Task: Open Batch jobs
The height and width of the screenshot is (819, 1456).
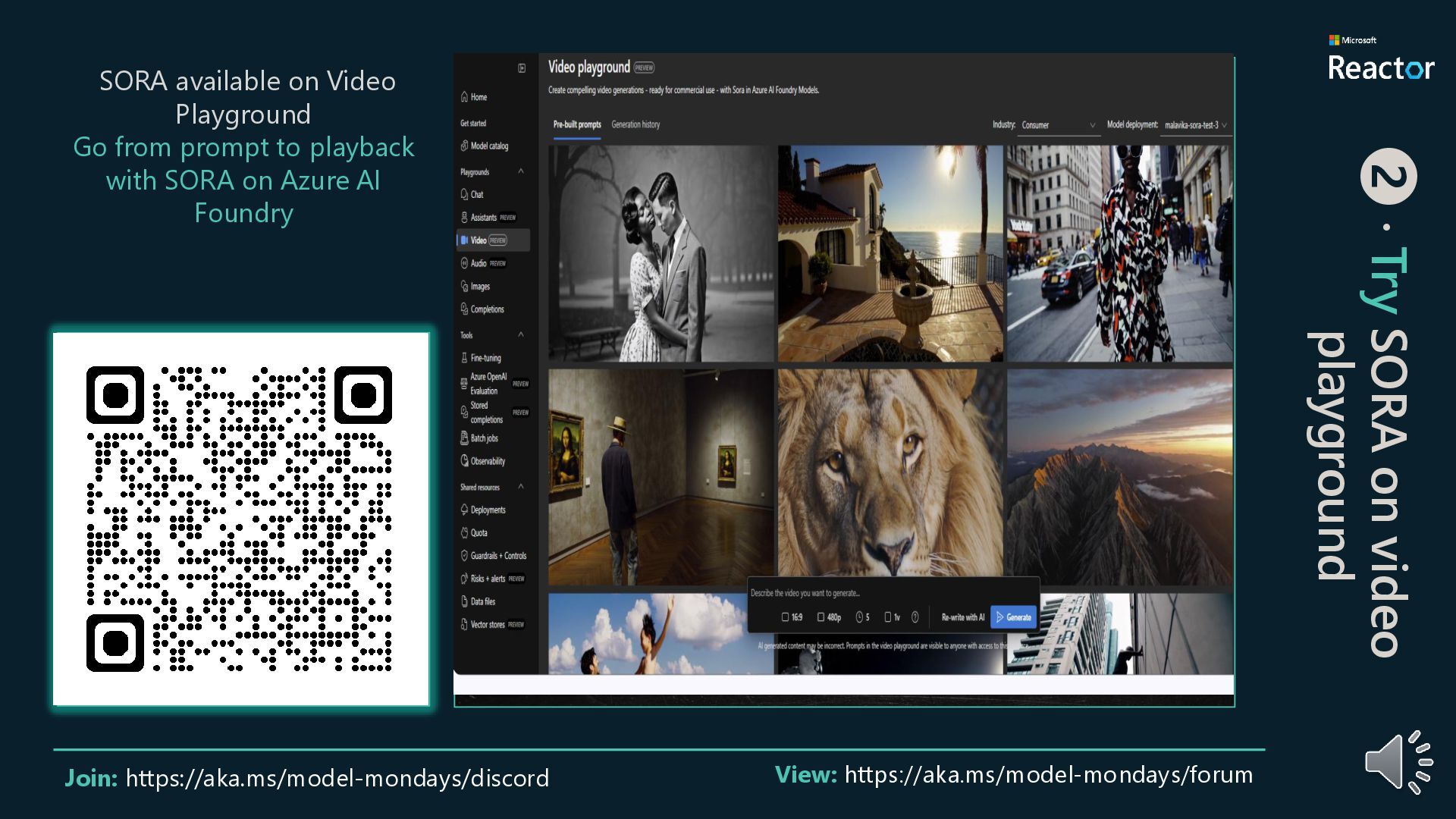Action: click(479, 438)
